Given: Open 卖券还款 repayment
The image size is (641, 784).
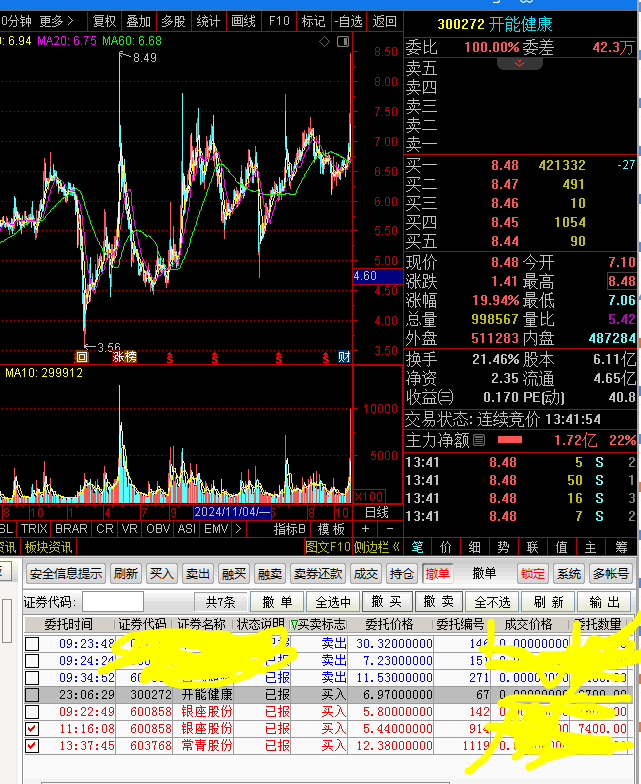Looking at the screenshot, I should [x=318, y=574].
